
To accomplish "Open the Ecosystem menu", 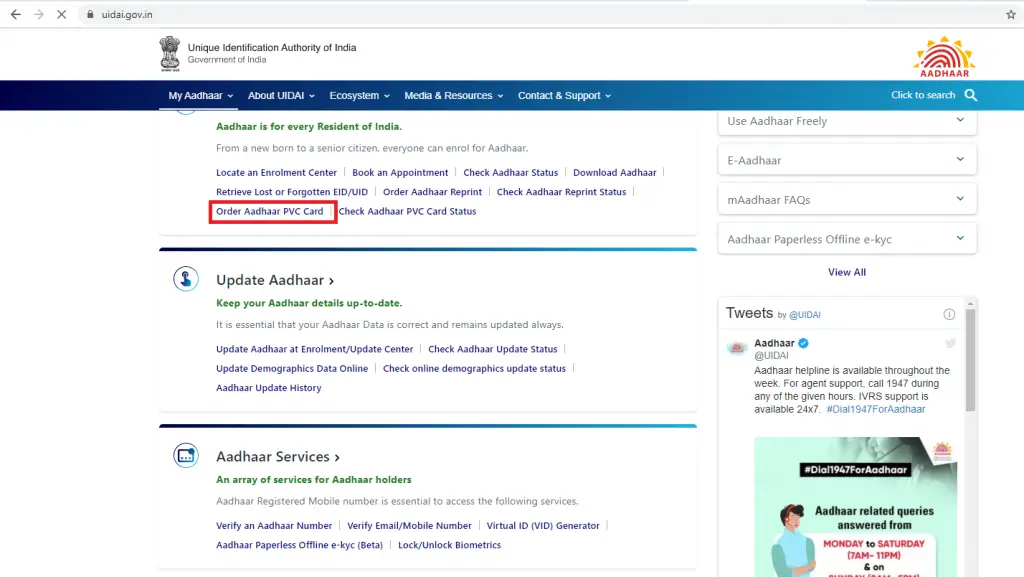I will 359,95.
